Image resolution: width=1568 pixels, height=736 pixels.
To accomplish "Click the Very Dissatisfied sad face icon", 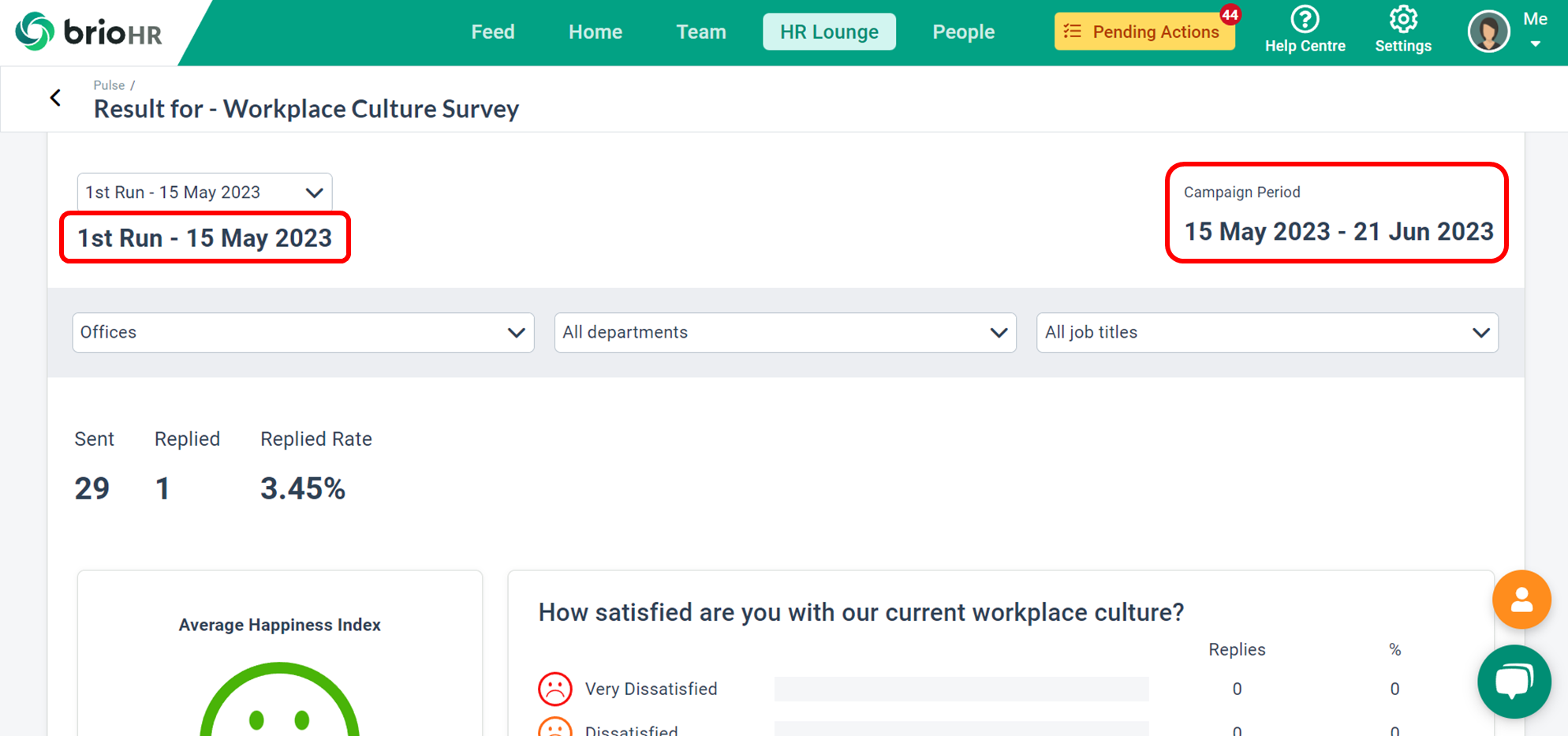I will pyautogui.click(x=554, y=689).
